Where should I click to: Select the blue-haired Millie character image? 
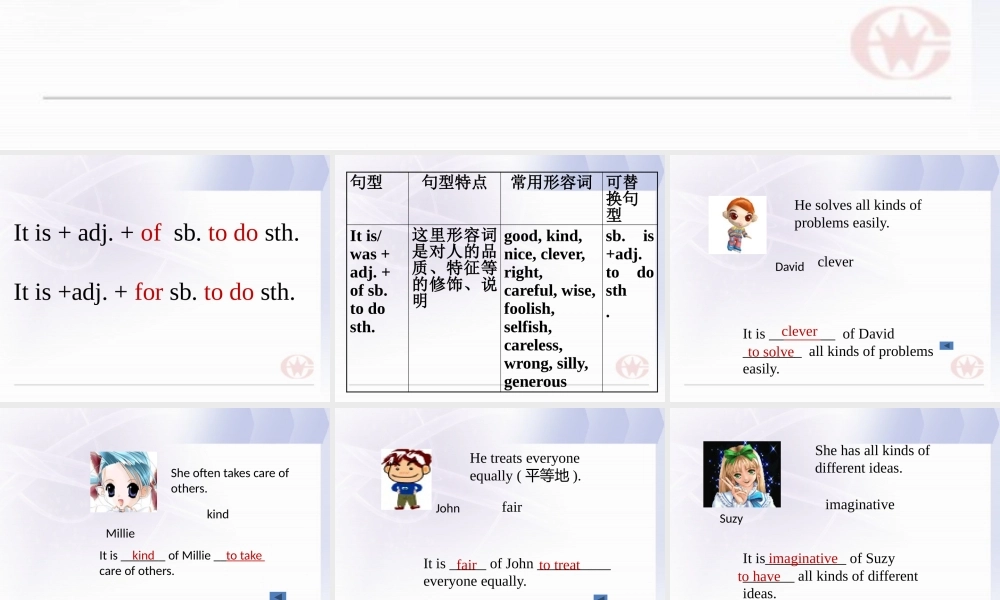(124, 482)
